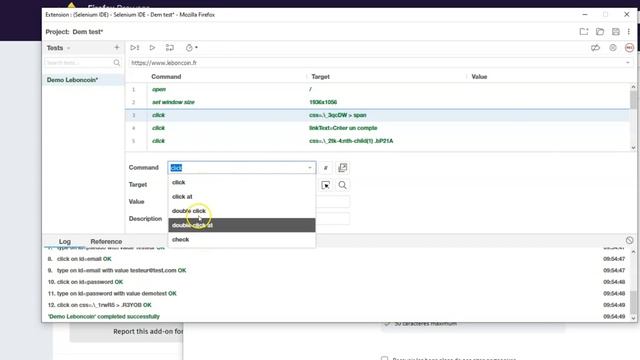Click 'Report this add-on' link behind window
Viewport: 640px width, 360px height.
point(148,331)
